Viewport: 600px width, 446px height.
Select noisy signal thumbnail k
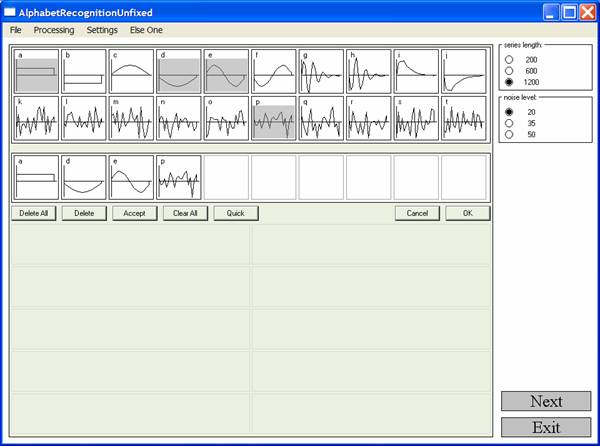[x=36, y=118]
